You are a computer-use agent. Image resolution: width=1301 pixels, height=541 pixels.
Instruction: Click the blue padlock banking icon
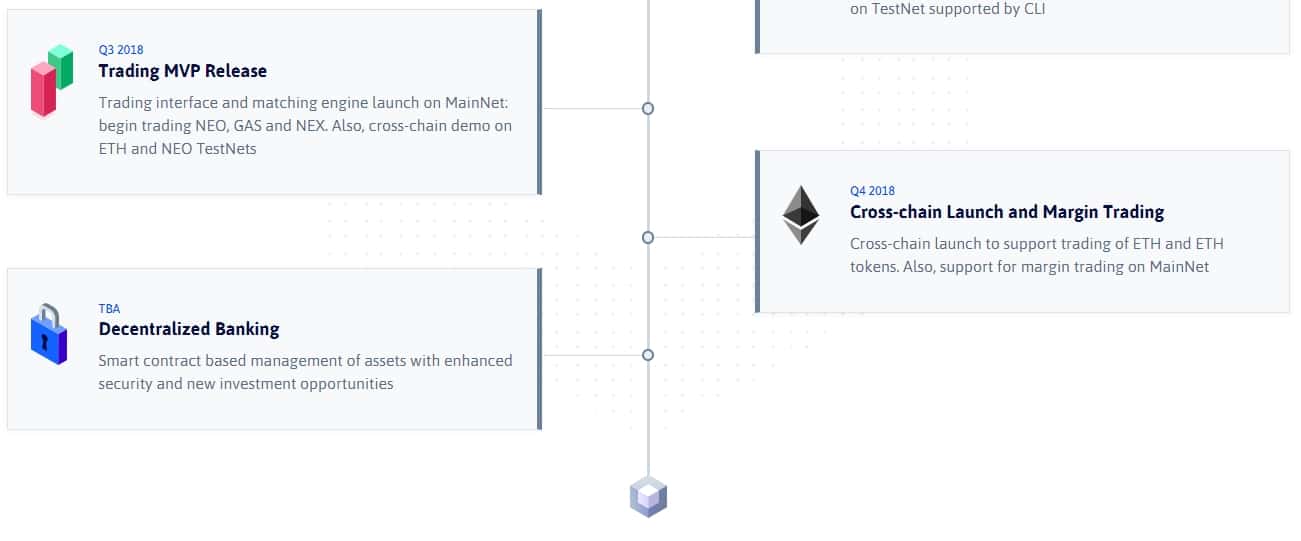coord(48,335)
